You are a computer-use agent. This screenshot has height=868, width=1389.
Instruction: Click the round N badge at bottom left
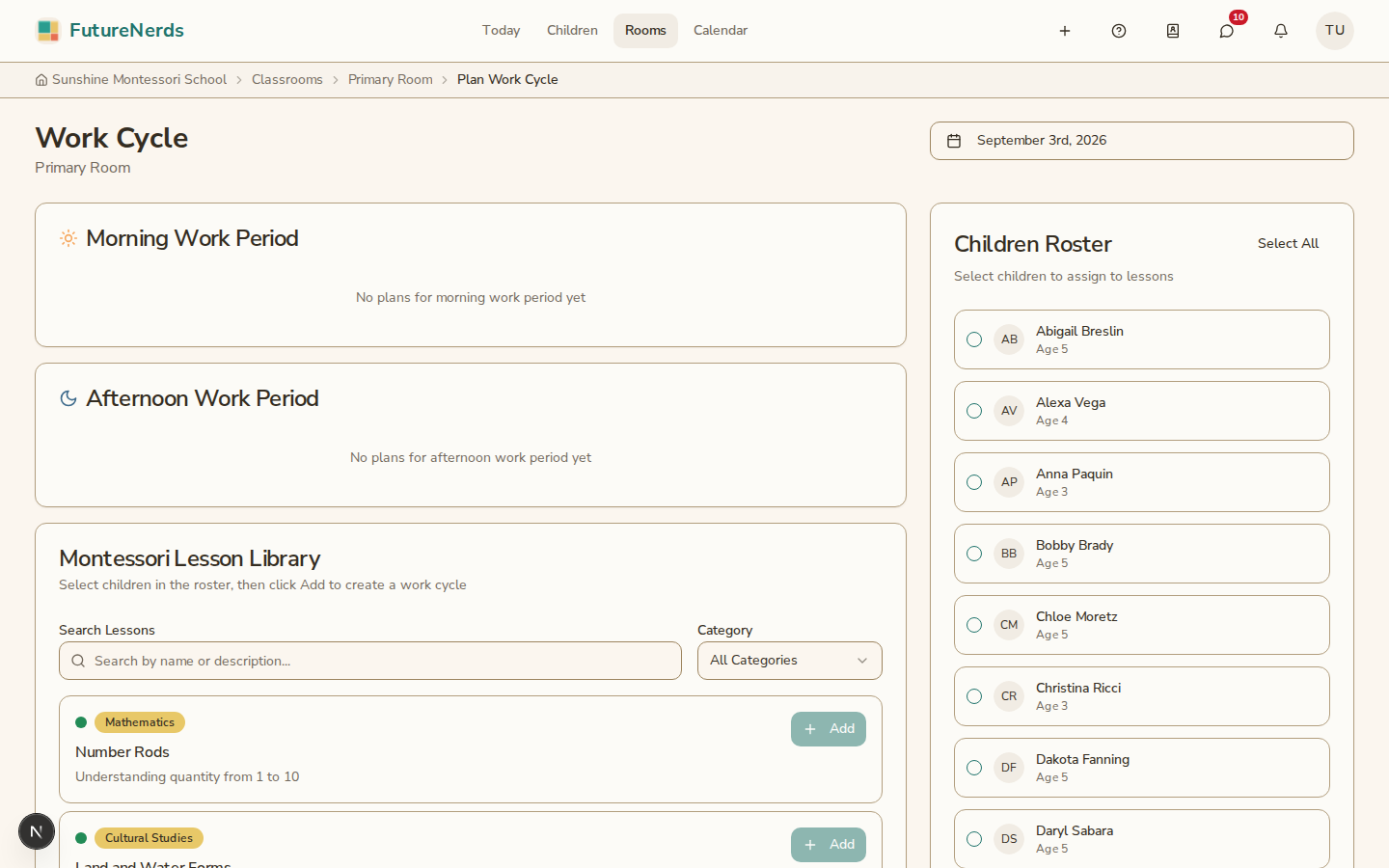(37, 831)
